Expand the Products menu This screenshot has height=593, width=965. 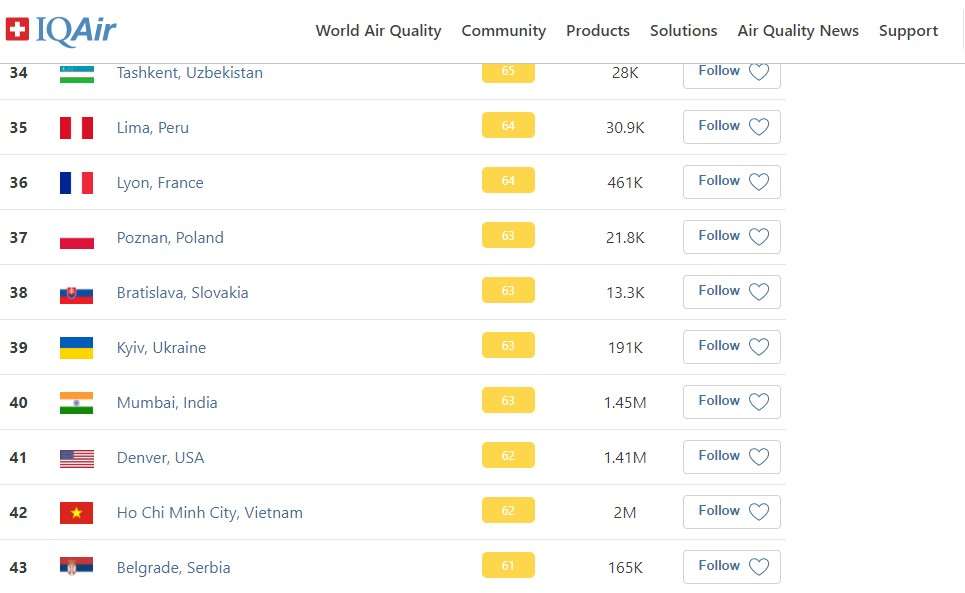coord(598,31)
